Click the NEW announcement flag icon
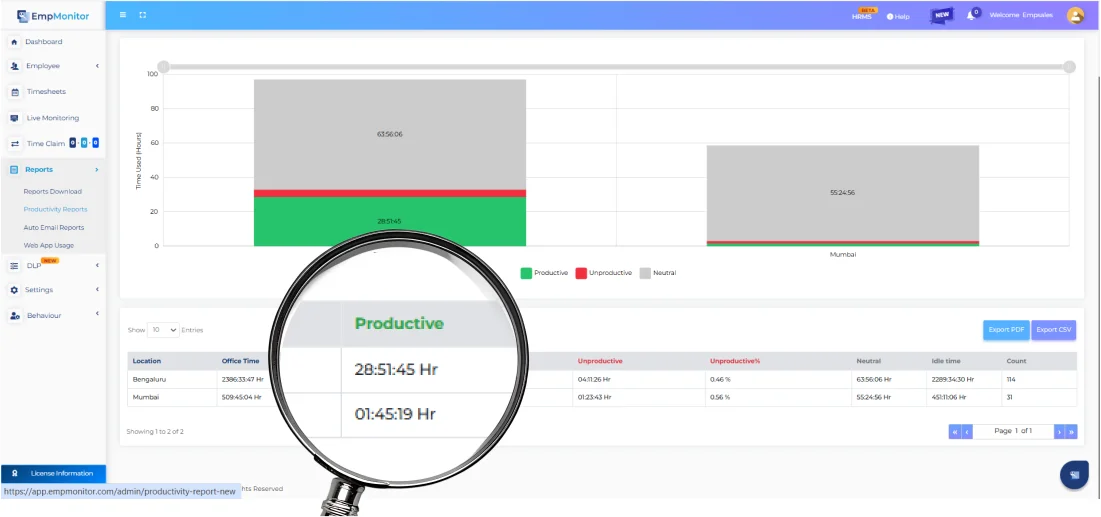This screenshot has width=1101, height=517. [941, 15]
